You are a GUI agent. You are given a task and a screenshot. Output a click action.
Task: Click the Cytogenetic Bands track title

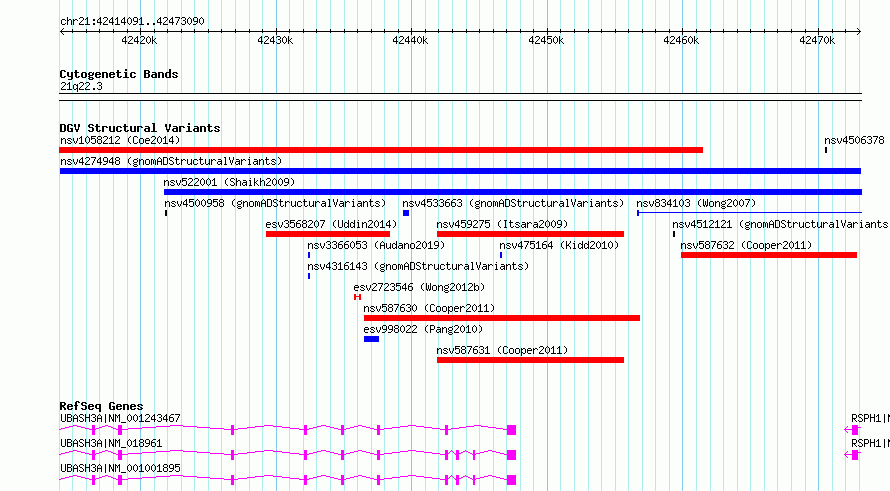[x=119, y=74]
